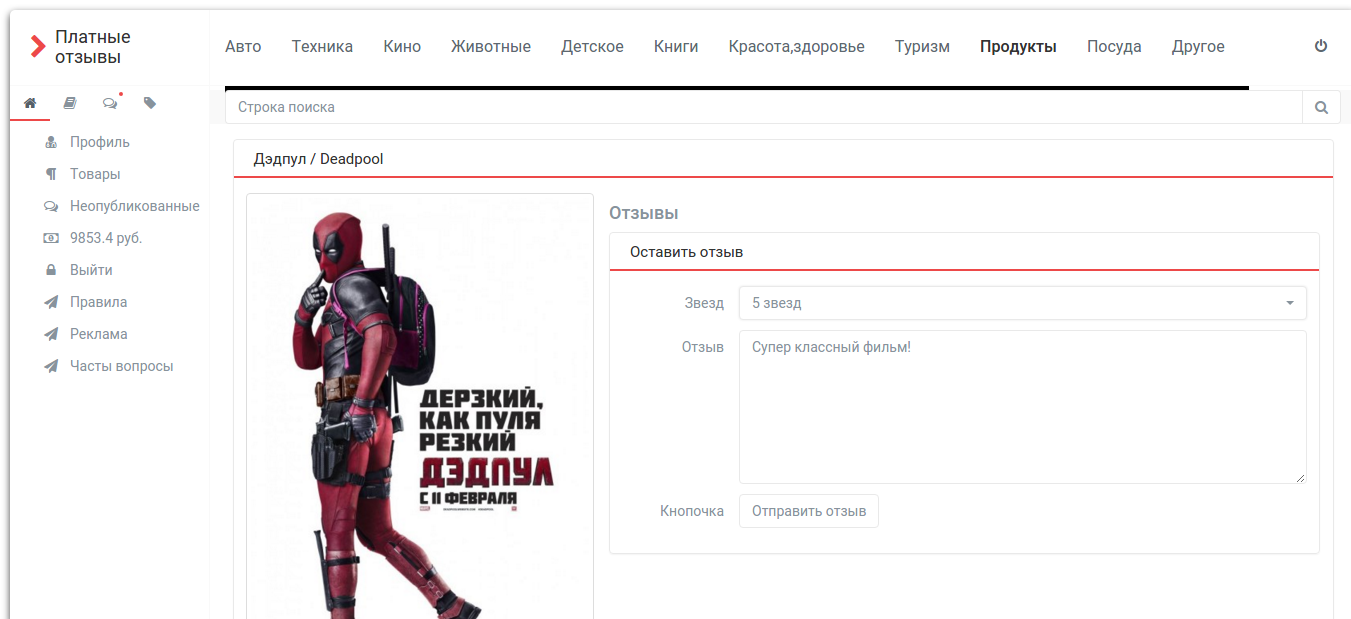This screenshot has height=619, width=1351.
Task: Open the Часты вопросы link
Action: tap(121, 366)
